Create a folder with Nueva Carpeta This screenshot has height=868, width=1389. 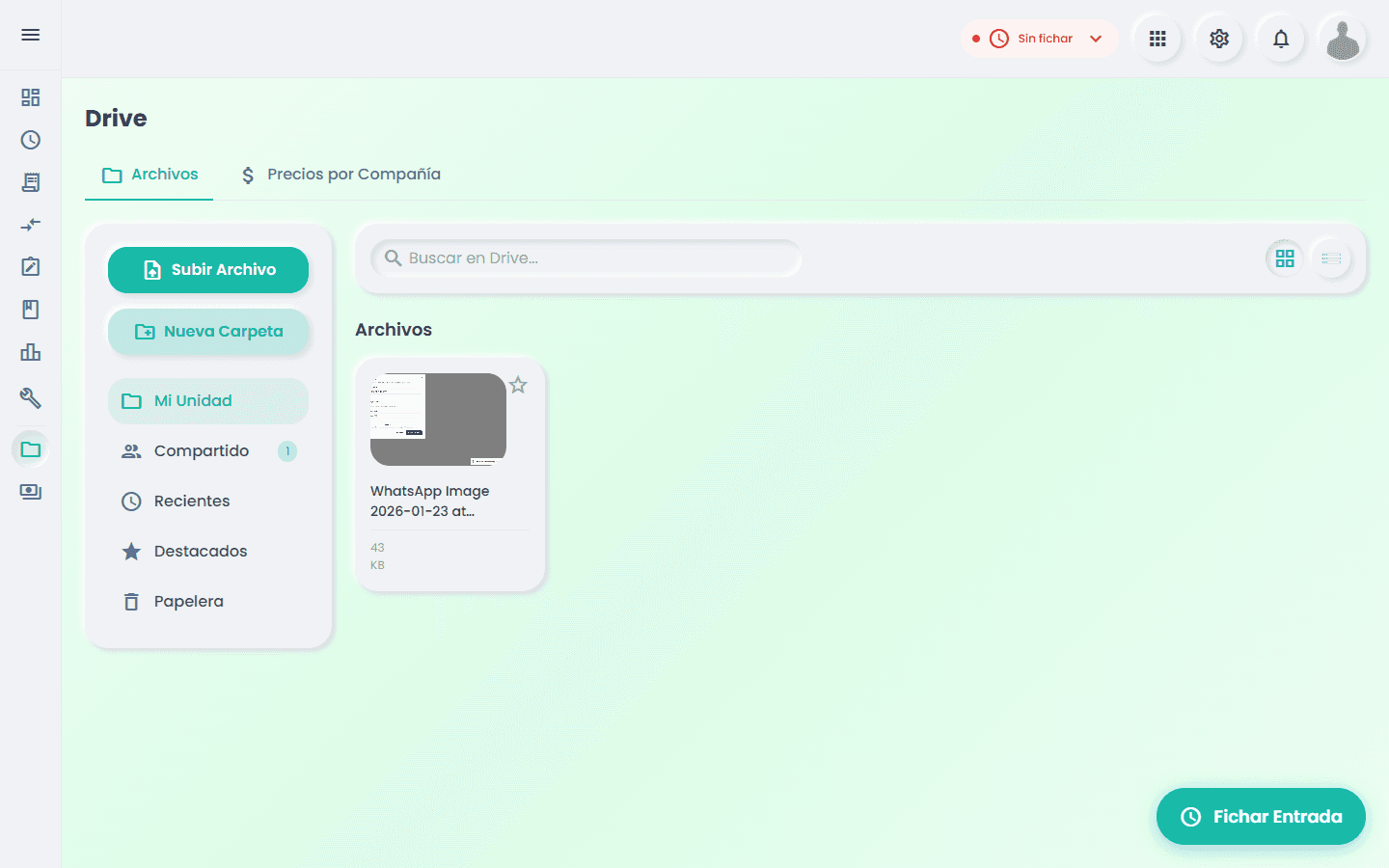(208, 332)
